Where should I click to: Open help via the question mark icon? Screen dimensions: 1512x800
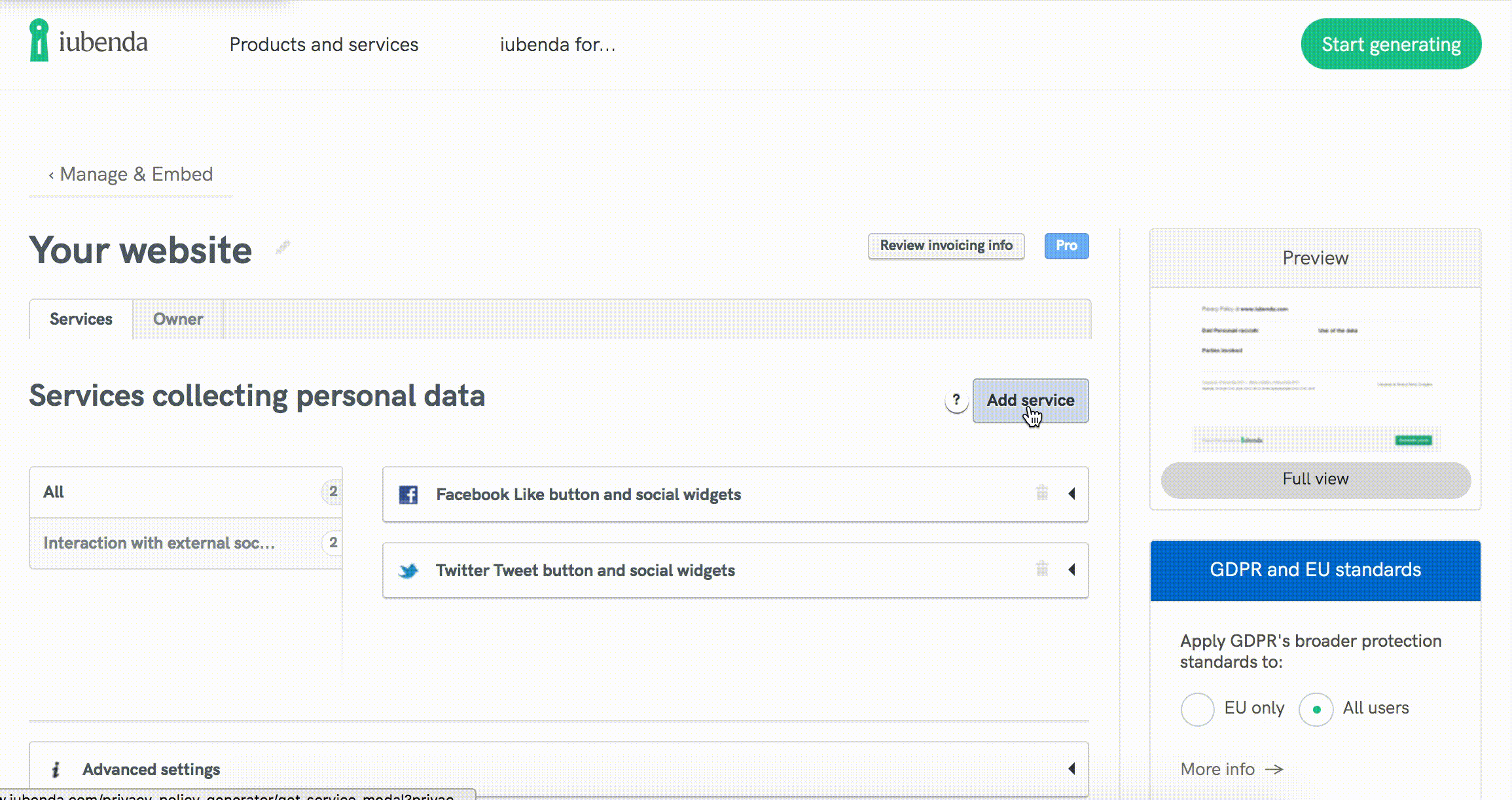pyautogui.click(x=957, y=401)
